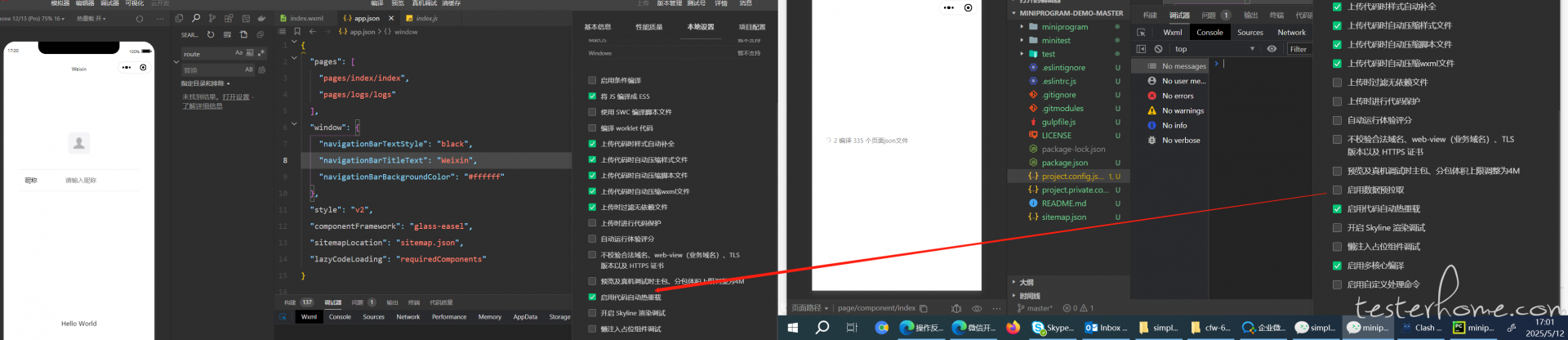Screen dimensions: 1568x340
Task: Enable 启用数据预拉取 in right settings panel
Action: [1337, 190]
